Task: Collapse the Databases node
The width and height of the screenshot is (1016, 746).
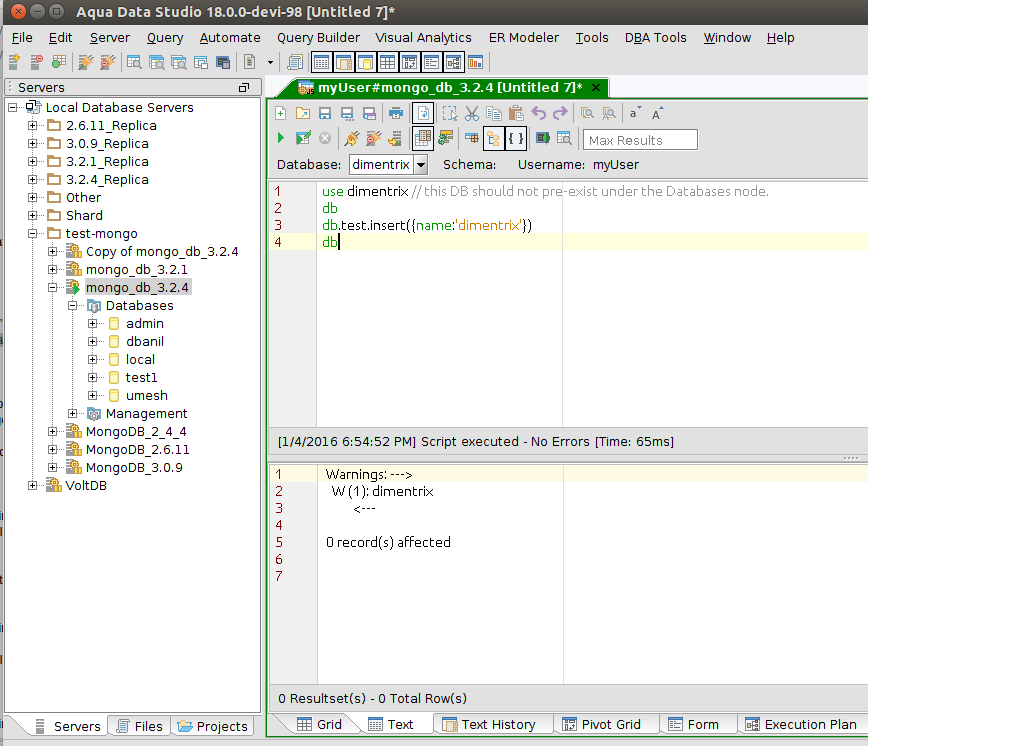Action: tap(73, 305)
